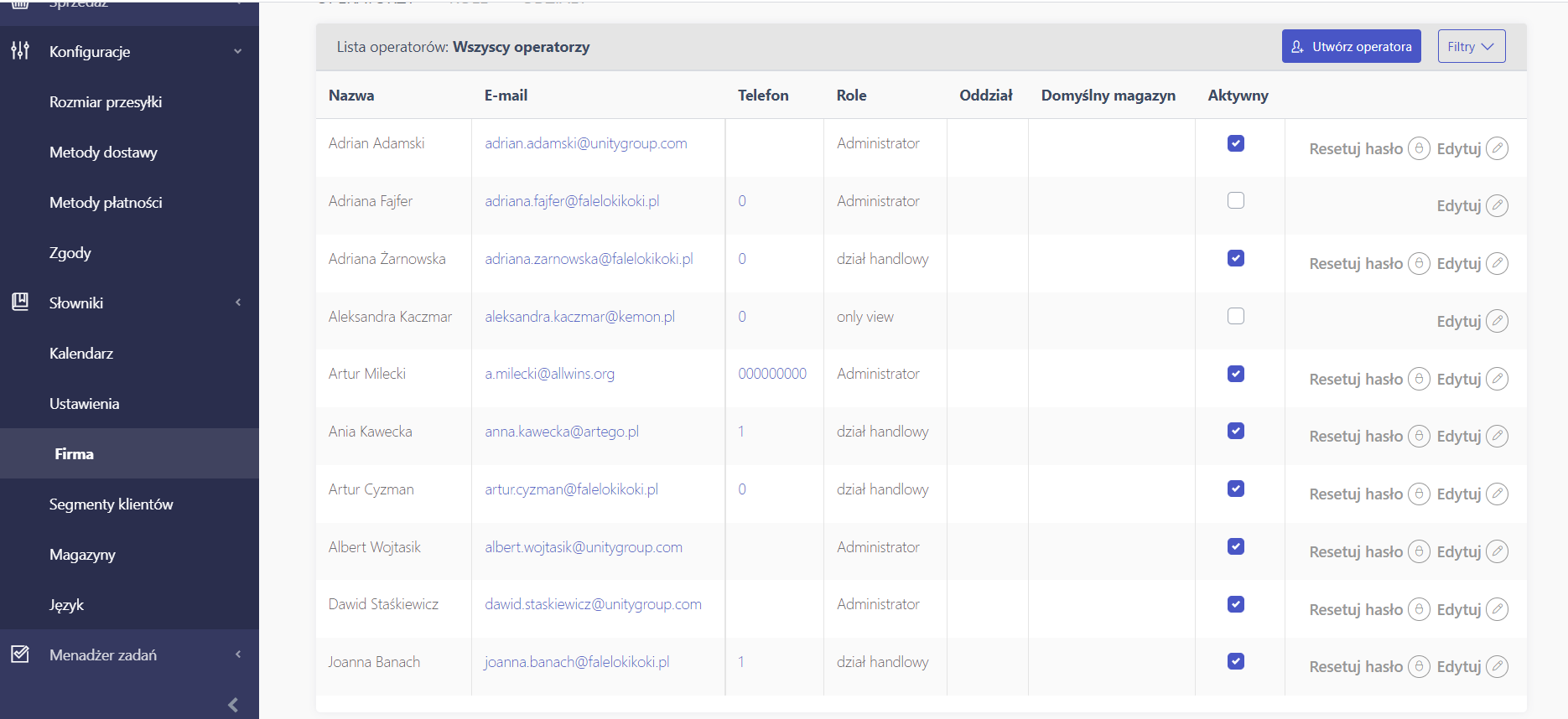The width and height of the screenshot is (1568, 719).
Task: Open Magazyny menu item
Action: coord(82,554)
